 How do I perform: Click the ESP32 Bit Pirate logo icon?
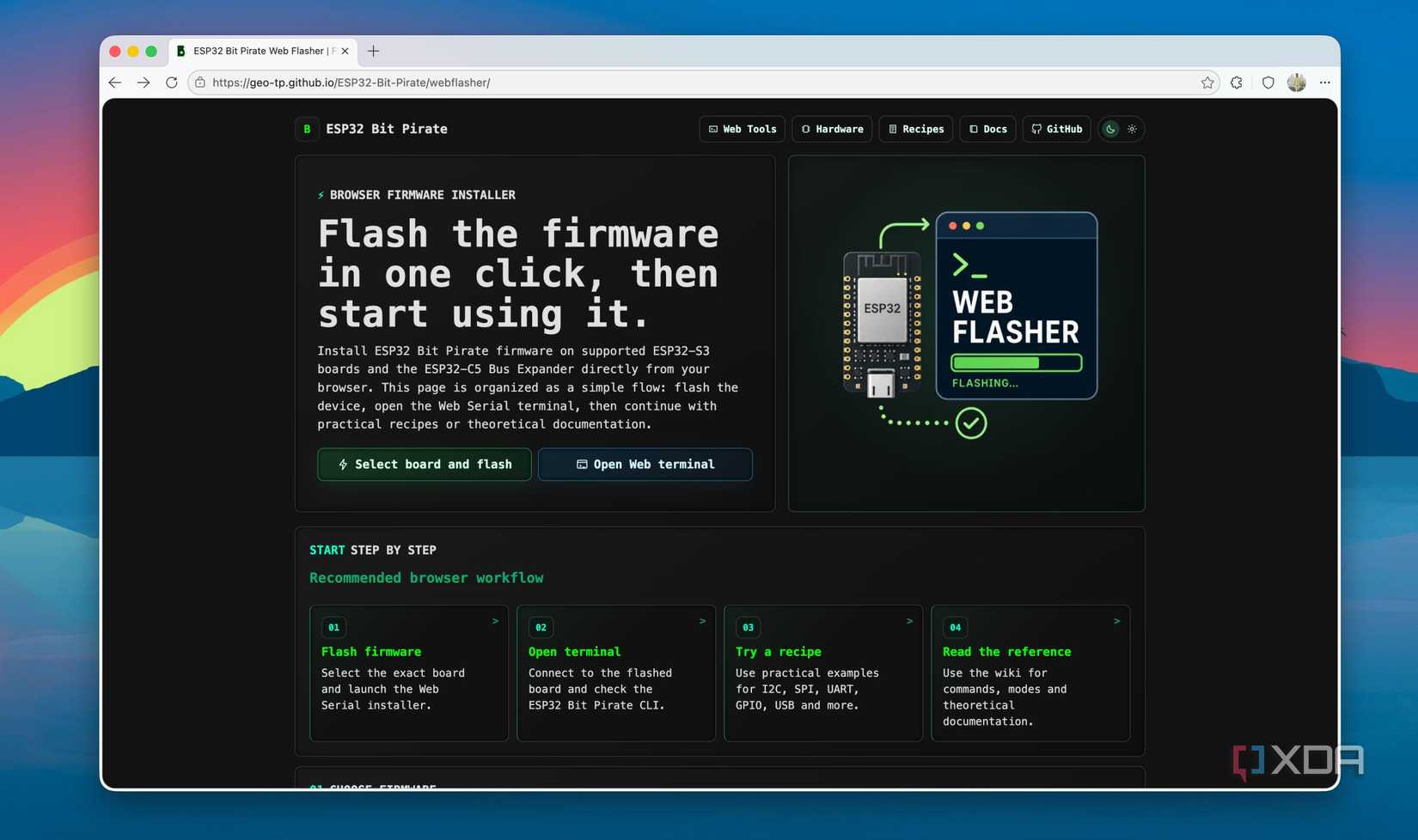click(307, 129)
